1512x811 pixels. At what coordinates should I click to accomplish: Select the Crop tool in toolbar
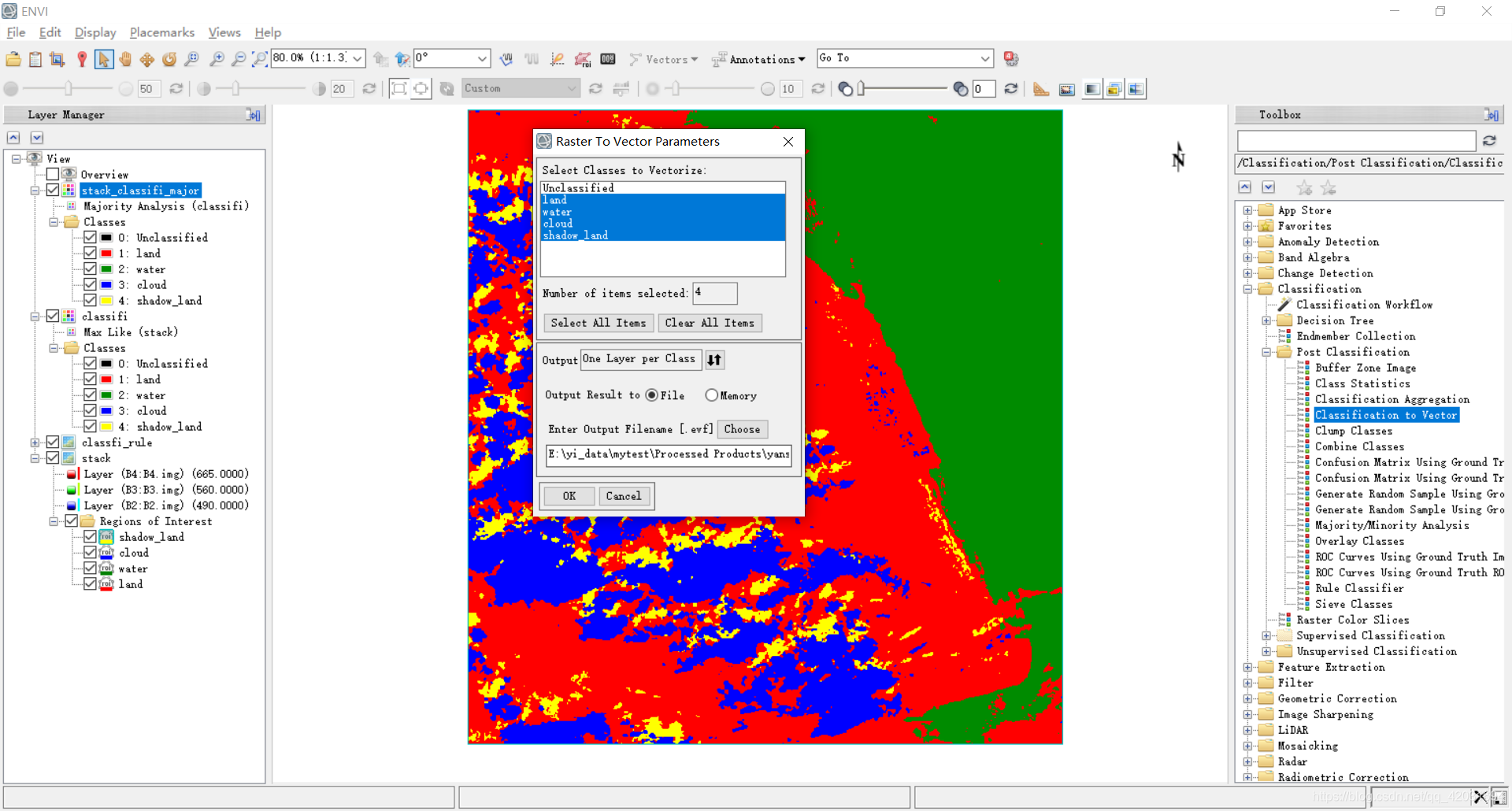coord(57,59)
